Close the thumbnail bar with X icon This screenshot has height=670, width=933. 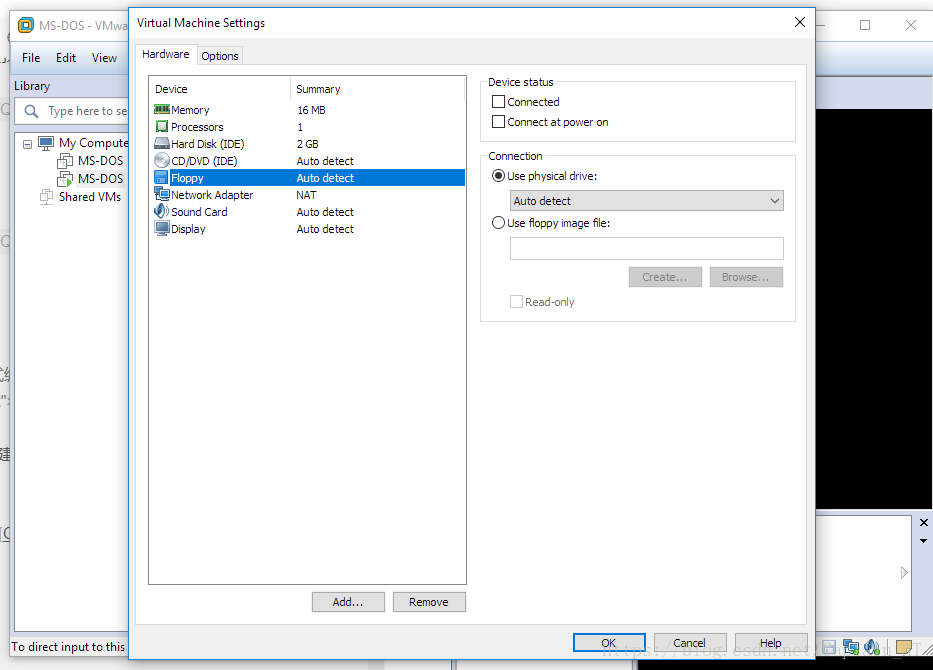pyautogui.click(x=923, y=522)
